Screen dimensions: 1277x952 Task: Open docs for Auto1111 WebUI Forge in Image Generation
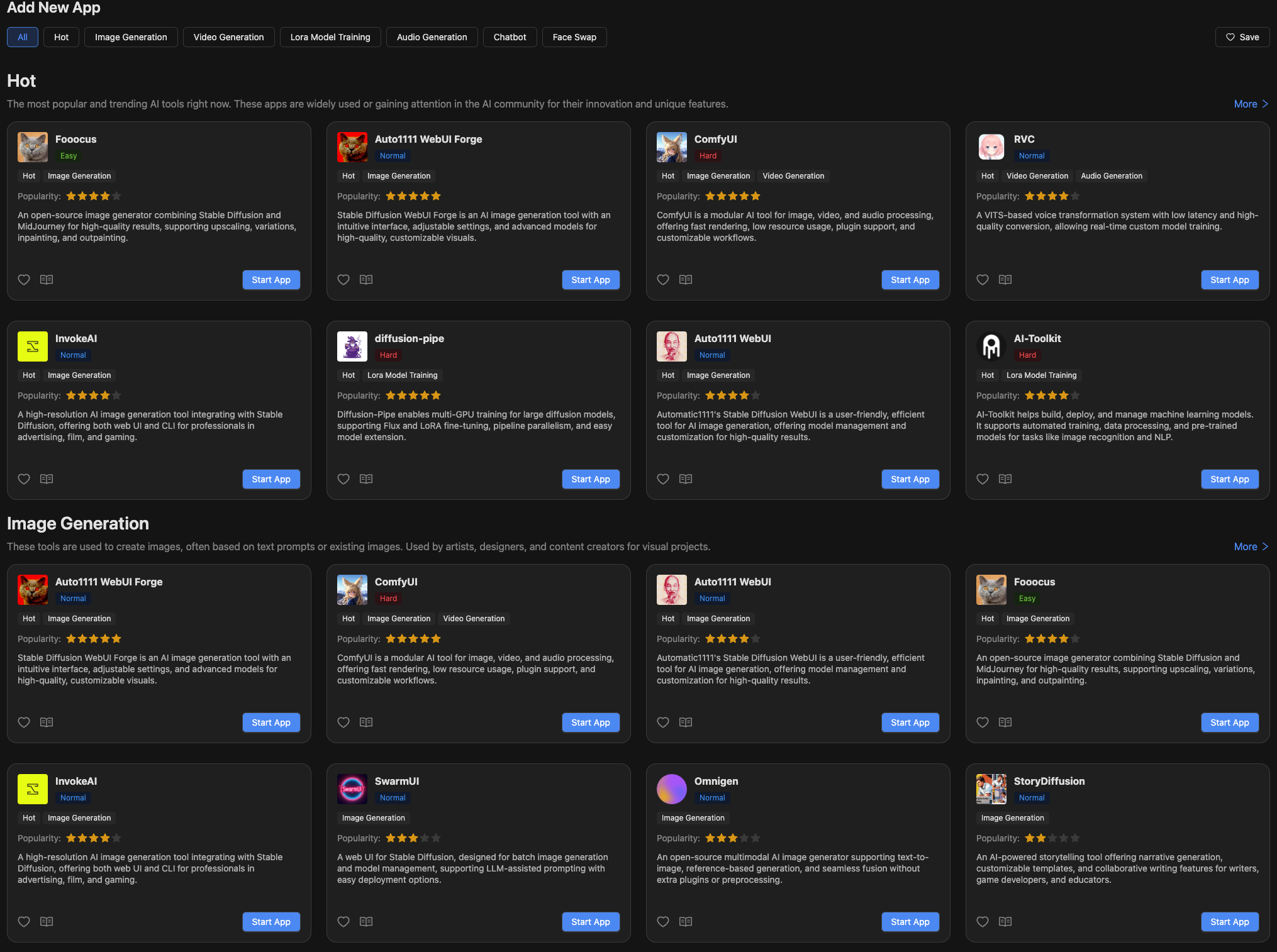pyautogui.click(x=47, y=722)
